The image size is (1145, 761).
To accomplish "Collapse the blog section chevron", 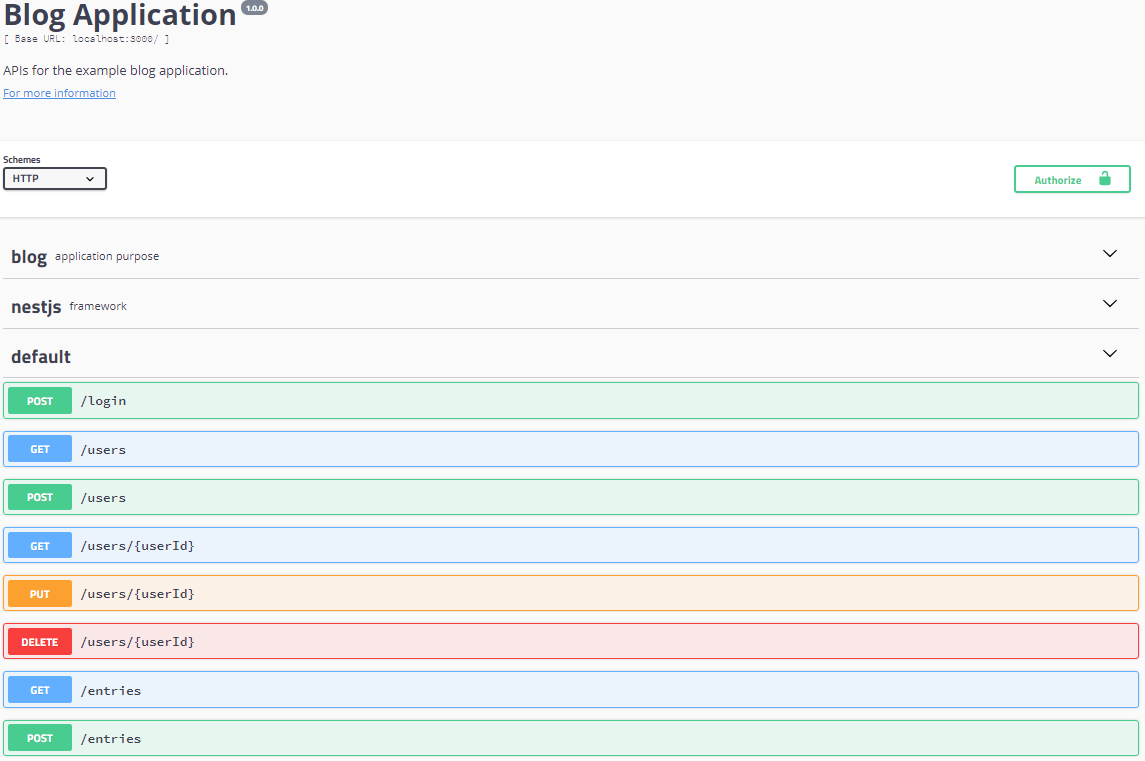I will [1109, 254].
